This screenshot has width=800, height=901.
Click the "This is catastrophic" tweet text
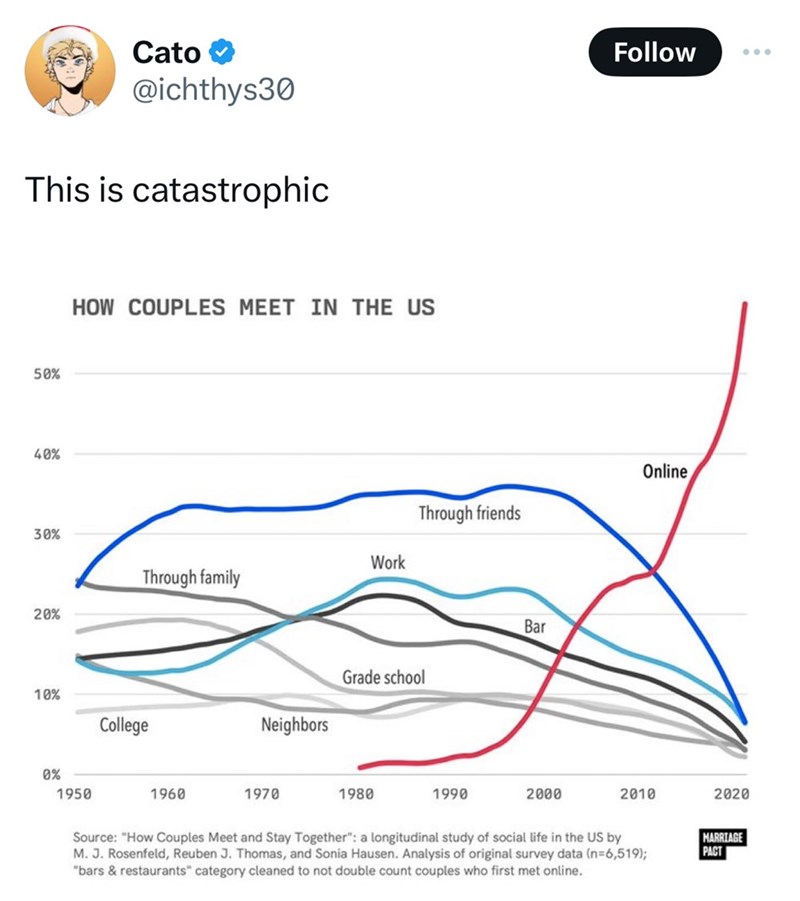[x=176, y=188]
